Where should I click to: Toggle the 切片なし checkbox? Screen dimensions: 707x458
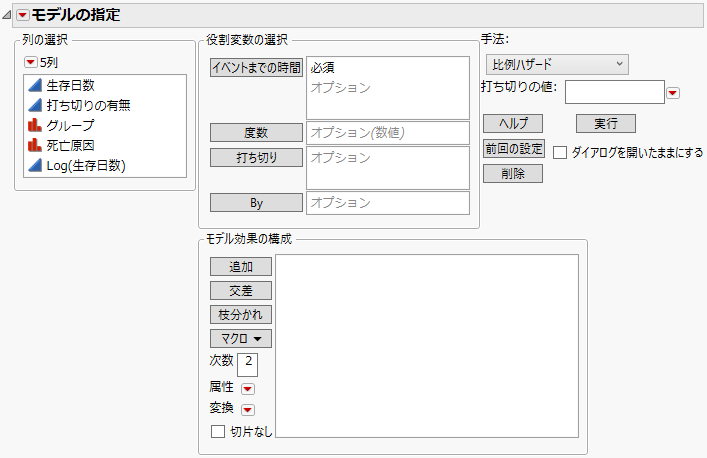pyautogui.click(x=217, y=431)
